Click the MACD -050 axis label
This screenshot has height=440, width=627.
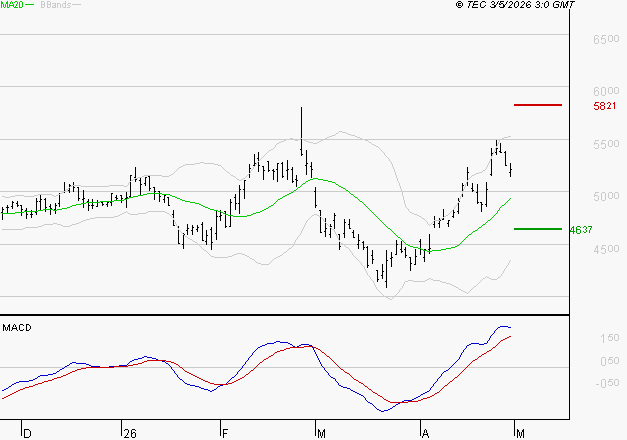[607, 383]
